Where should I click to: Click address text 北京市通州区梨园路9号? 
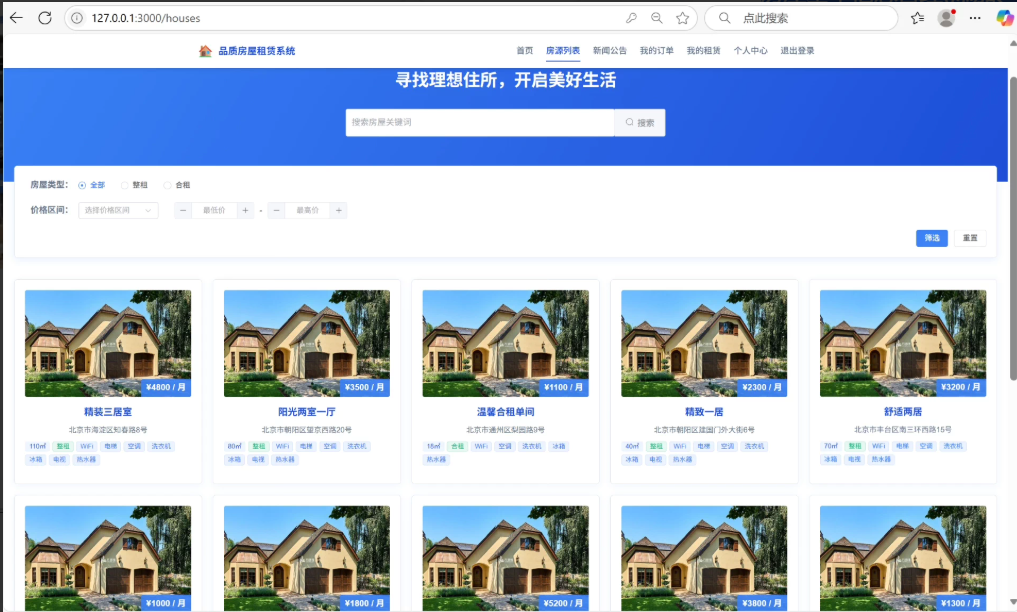pos(506,430)
